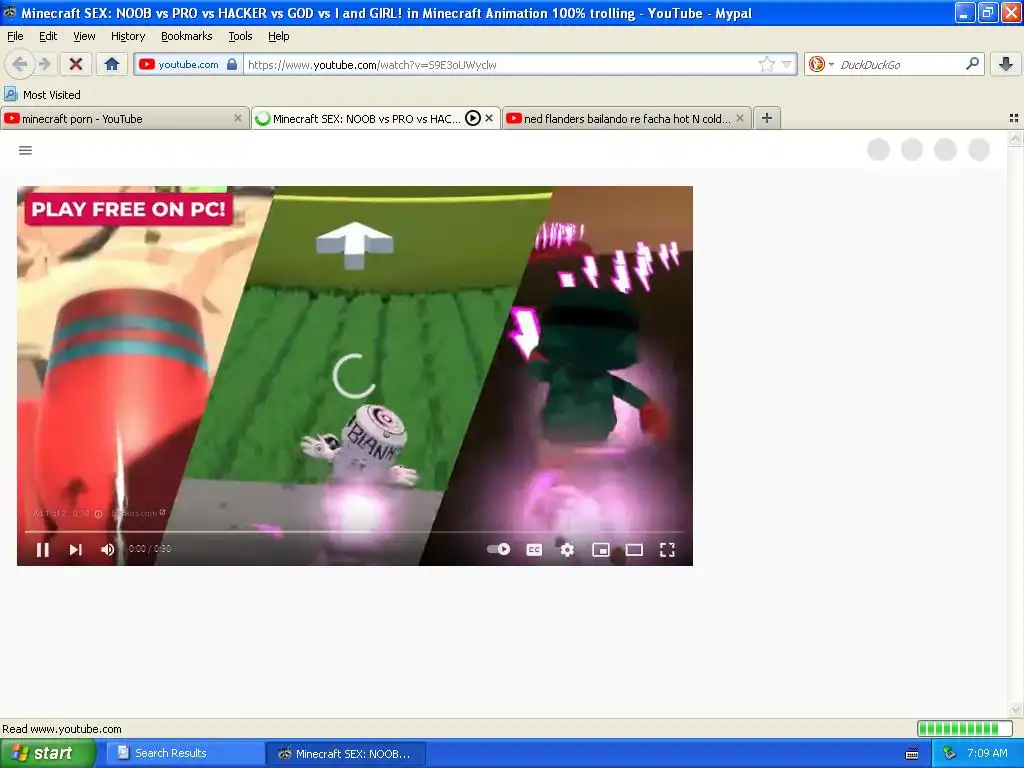Toggle the autoplay switch
The image size is (1024, 768).
pyautogui.click(x=499, y=549)
